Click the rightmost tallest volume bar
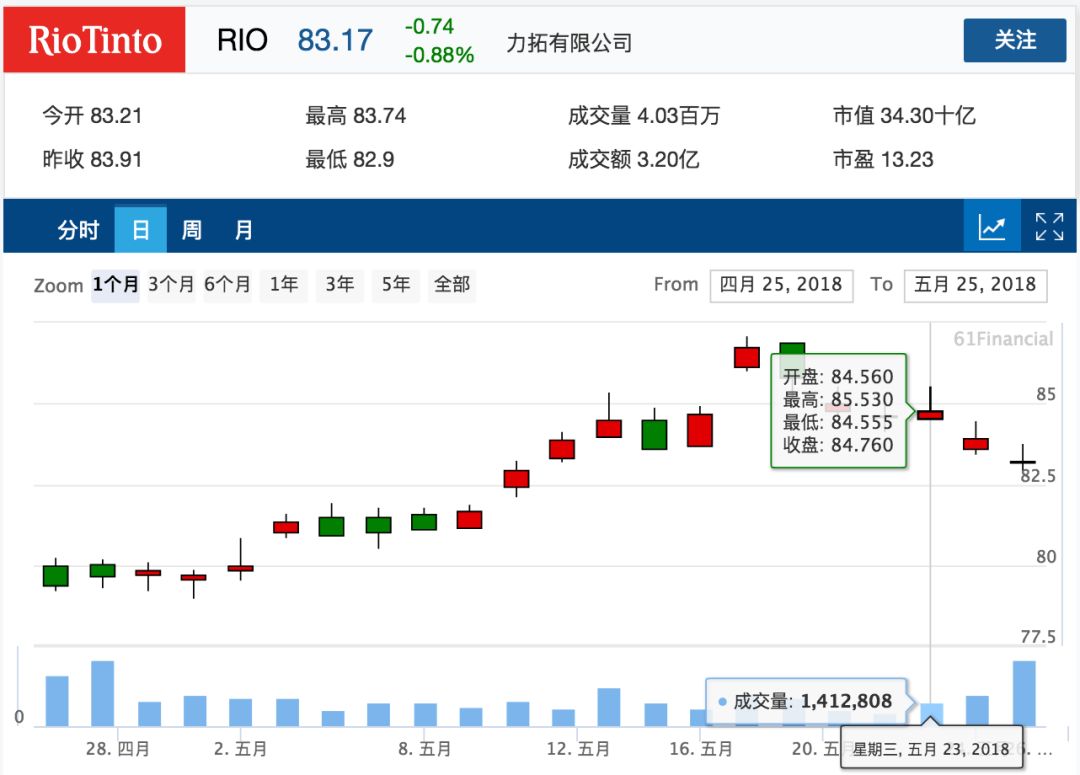 point(1024,693)
